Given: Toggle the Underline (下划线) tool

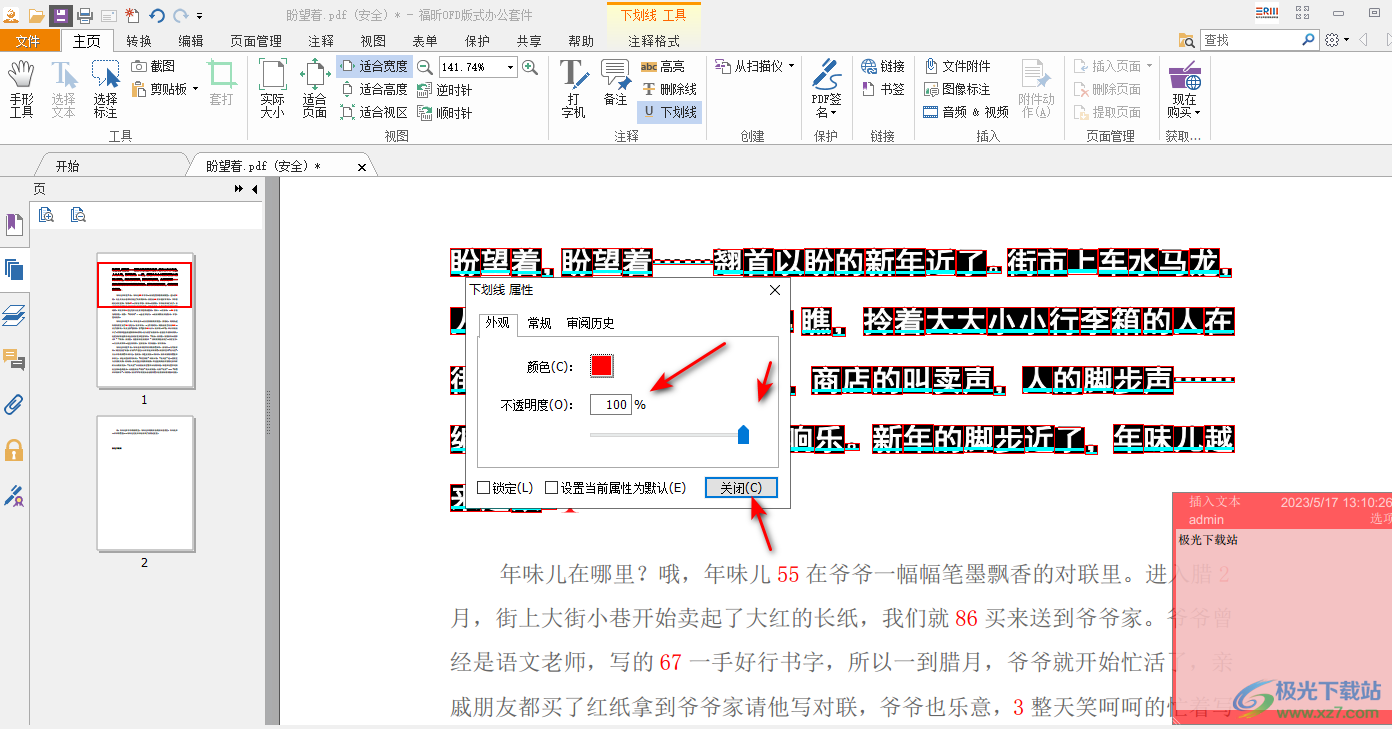Looking at the screenshot, I should coord(669,112).
